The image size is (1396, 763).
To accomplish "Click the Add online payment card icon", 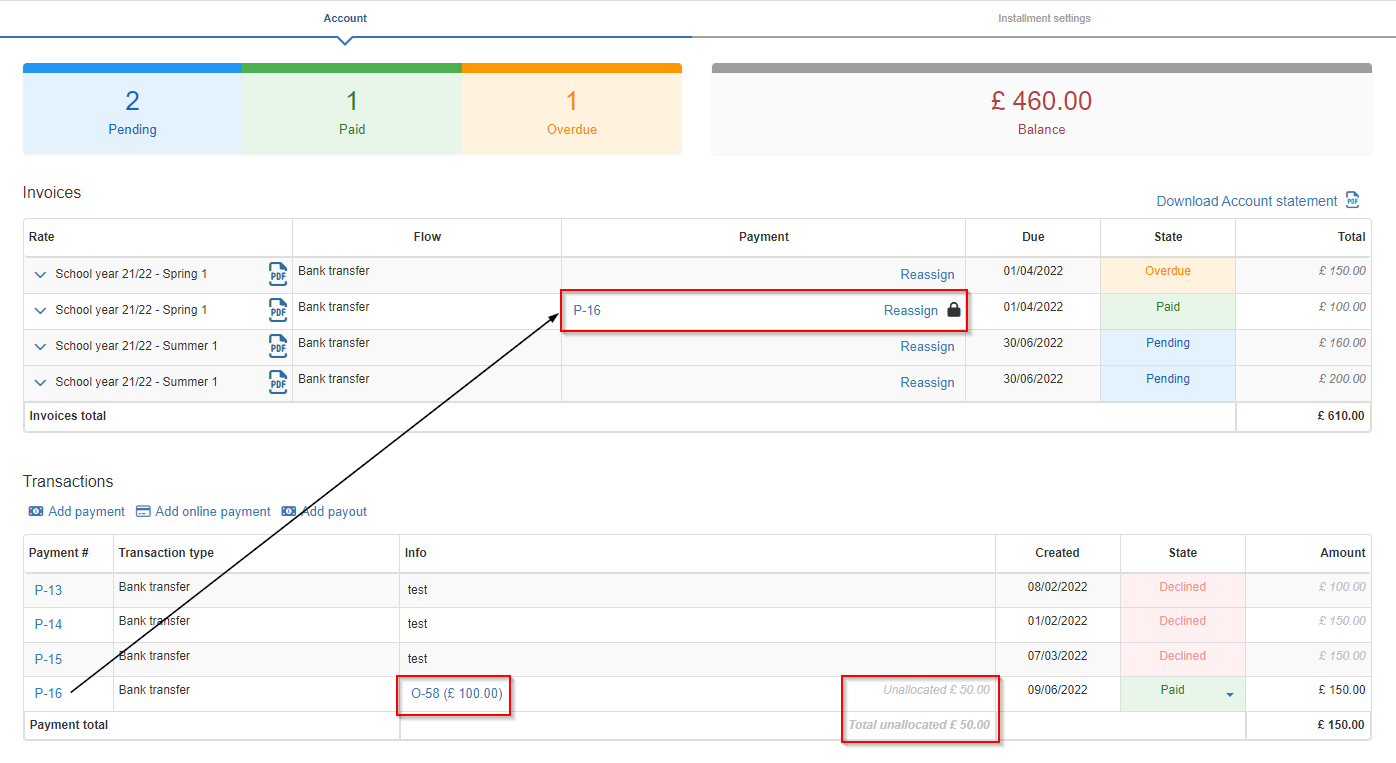I will pyautogui.click(x=143, y=511).
